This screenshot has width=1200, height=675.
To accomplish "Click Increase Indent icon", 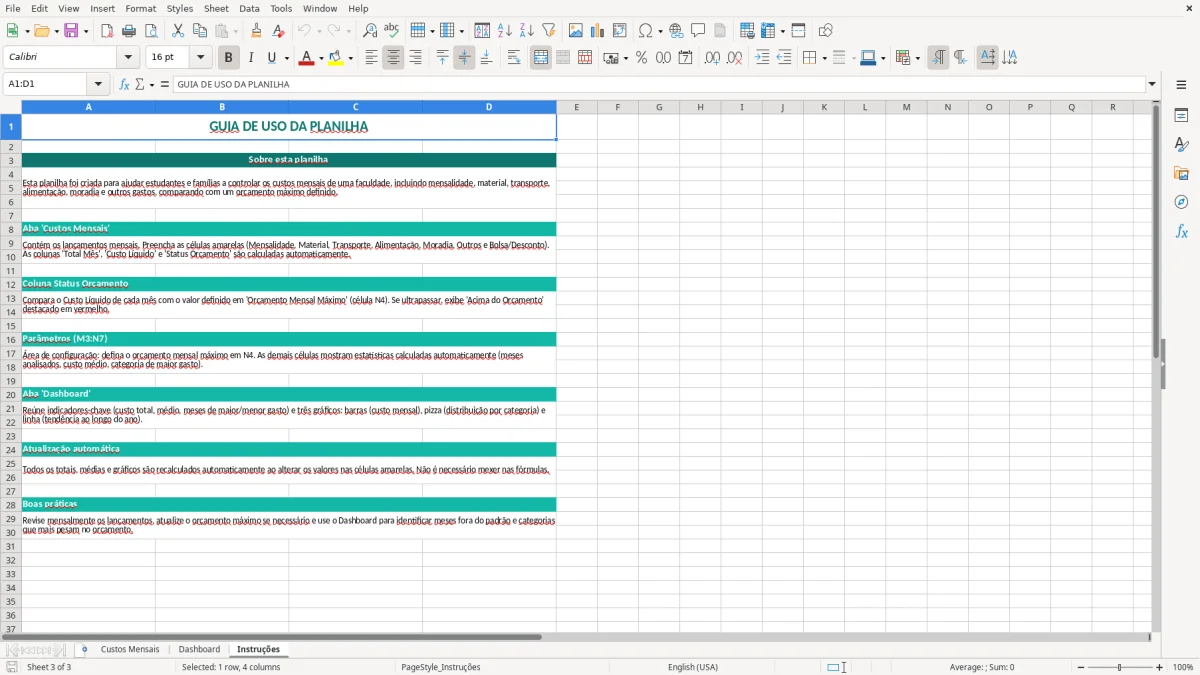I will (762, 58).
